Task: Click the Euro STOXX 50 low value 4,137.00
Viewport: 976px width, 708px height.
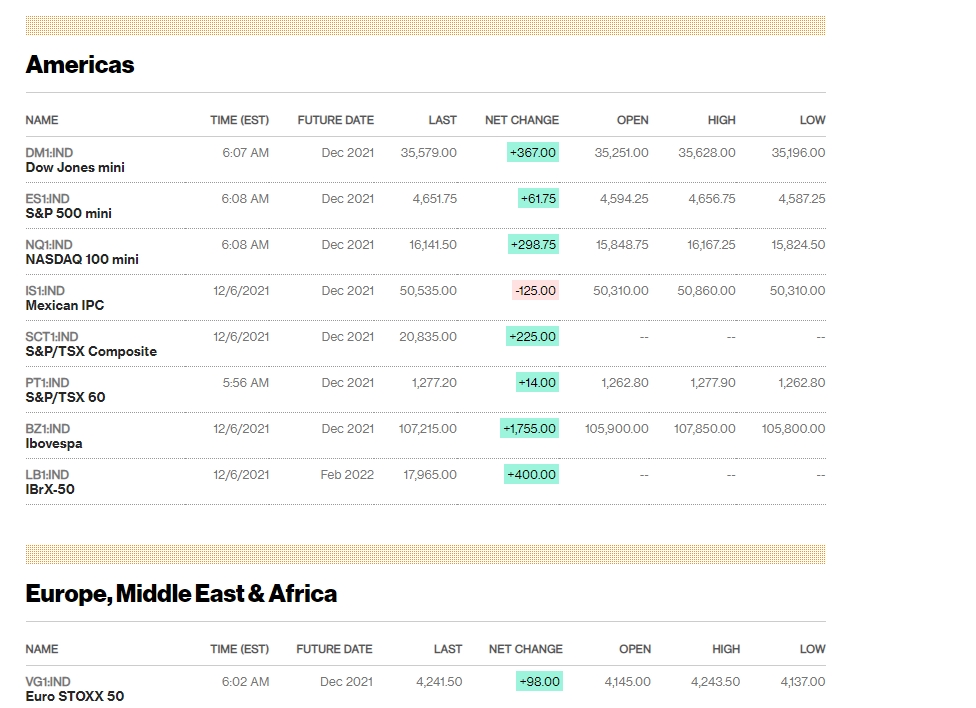Action: [804, 682]
